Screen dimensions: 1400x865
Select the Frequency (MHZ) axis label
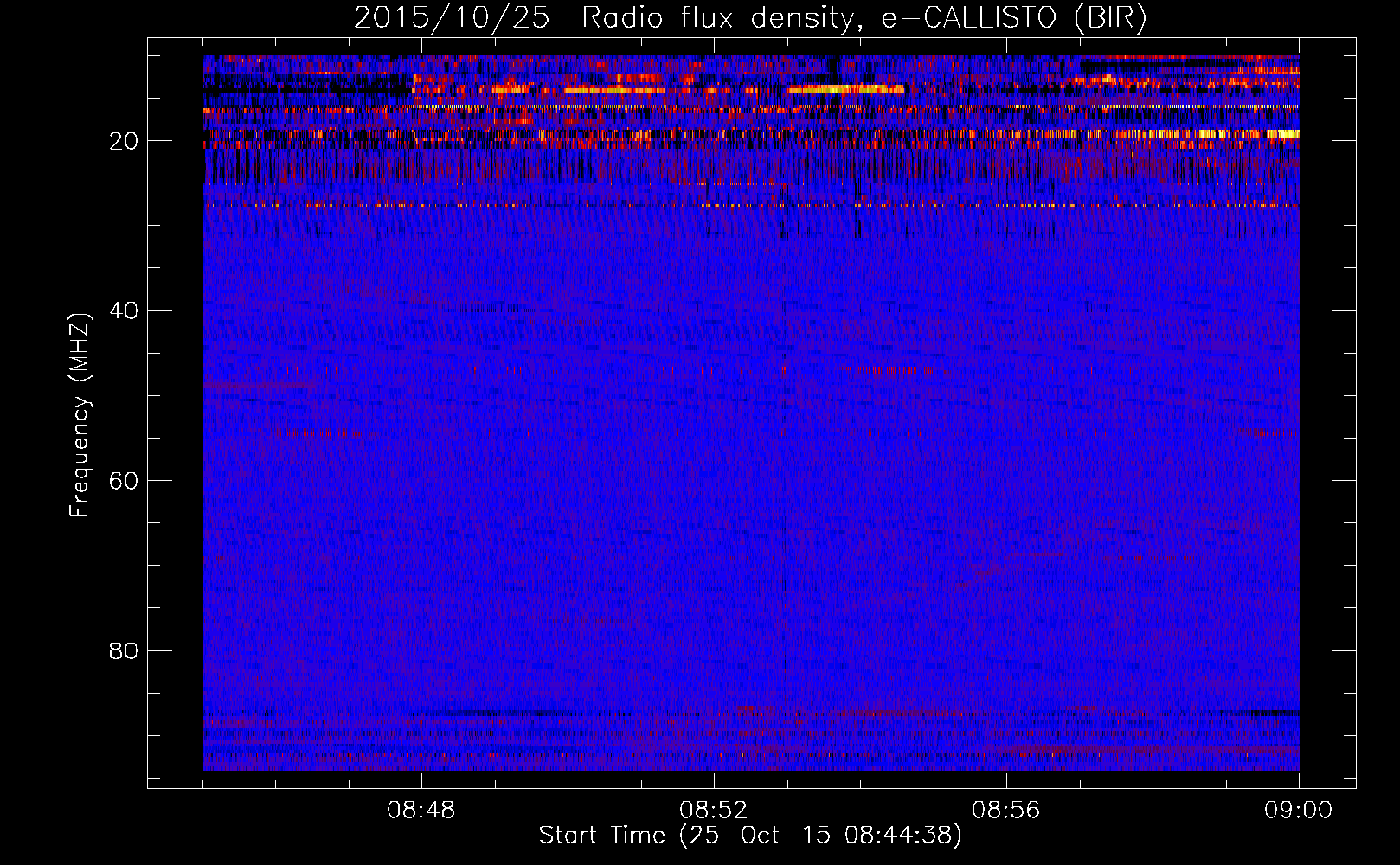[x=80, y=415]
